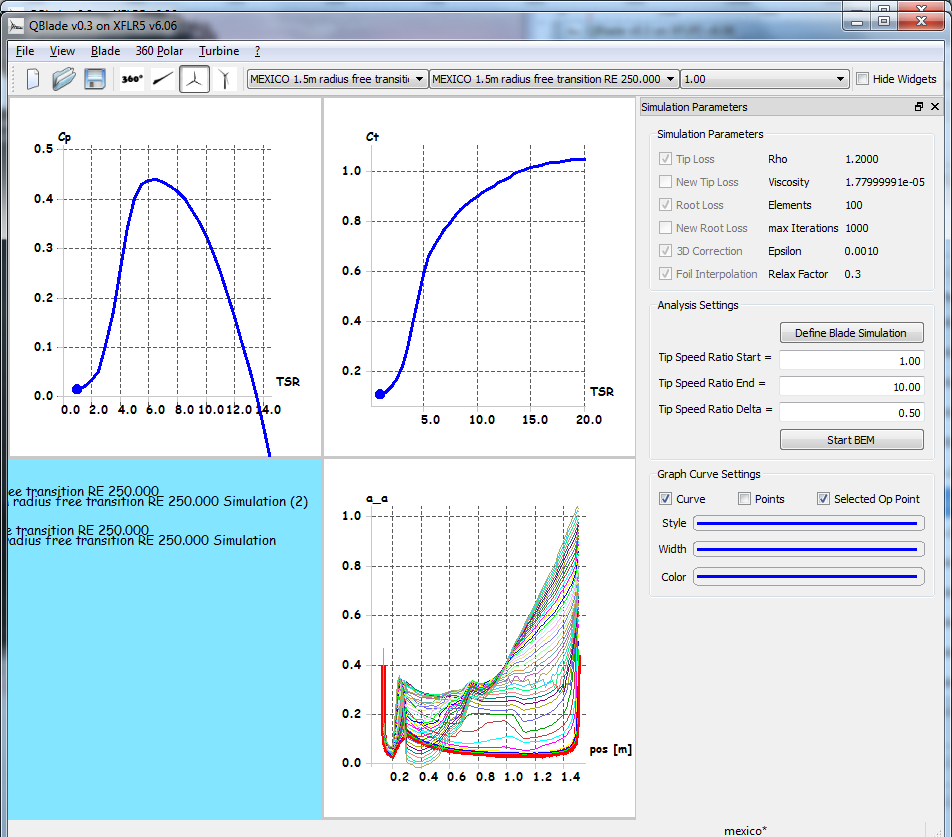This screenshot has width=952, height=837.
Task: Select the blade design toolbar icon
Action: (163, 79)
